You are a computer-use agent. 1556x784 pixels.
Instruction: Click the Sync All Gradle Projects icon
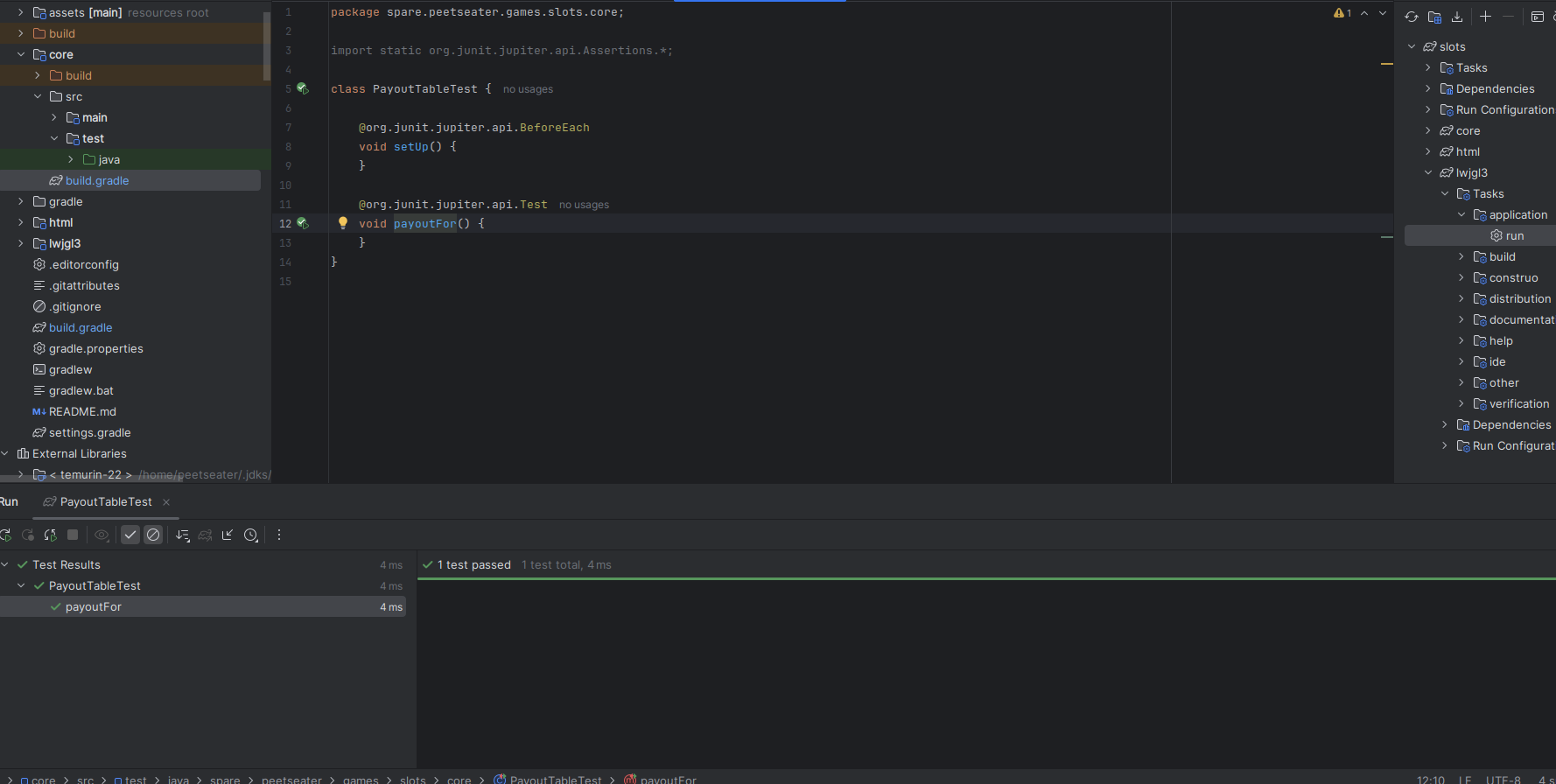pyautogui.click(x=1412, y=17)
